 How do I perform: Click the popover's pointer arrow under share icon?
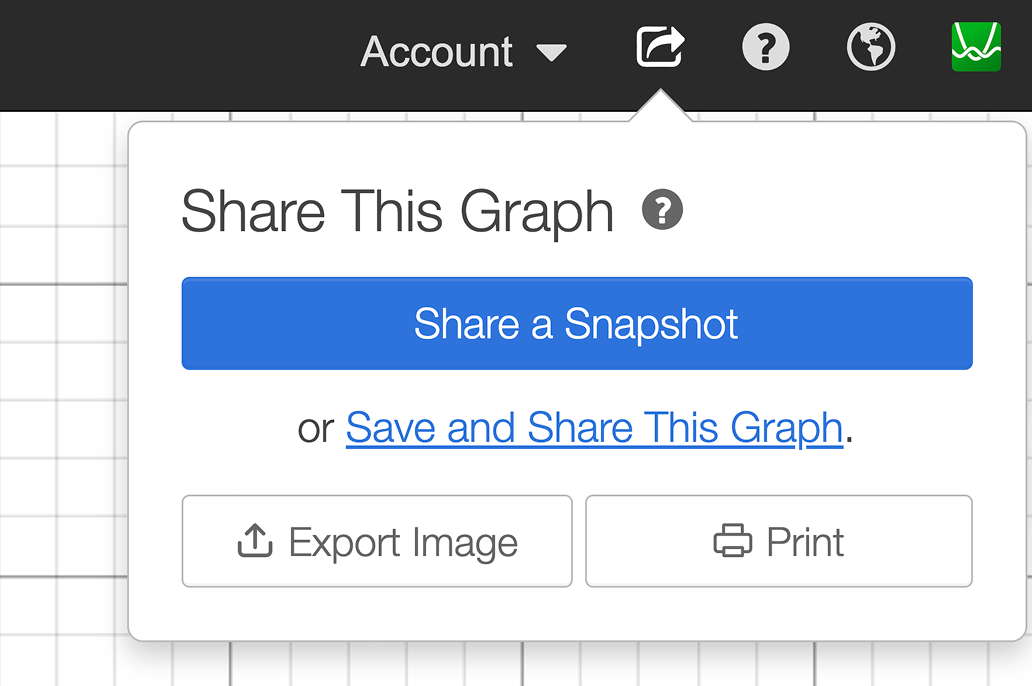[660, 108]
